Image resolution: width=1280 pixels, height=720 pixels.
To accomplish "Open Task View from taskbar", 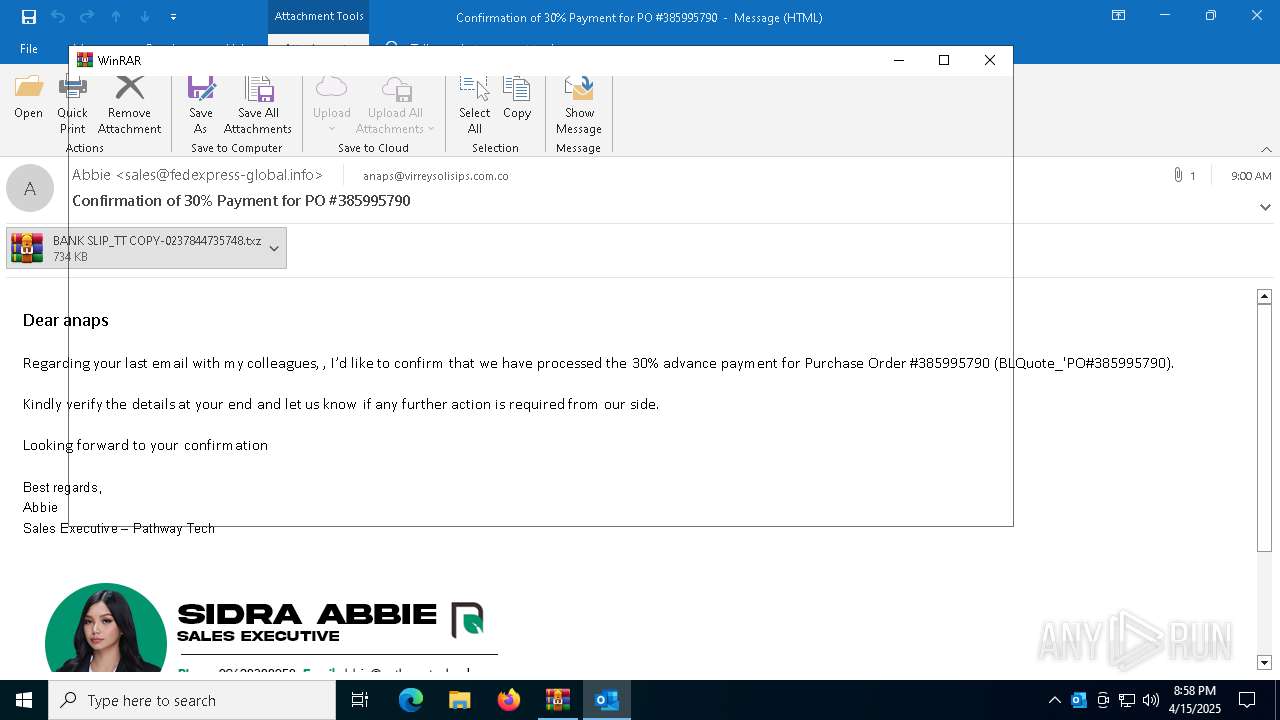I will [360, 700].
